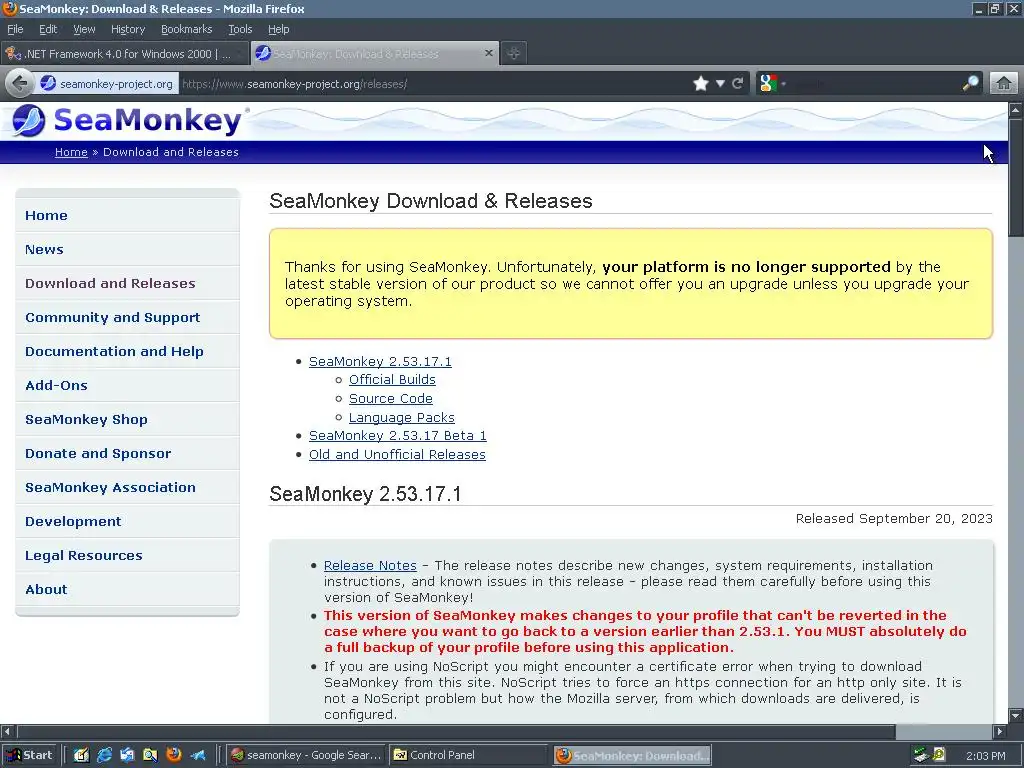Close the SeaMonkey Download & Releases tab

click(x=488, y=53)
